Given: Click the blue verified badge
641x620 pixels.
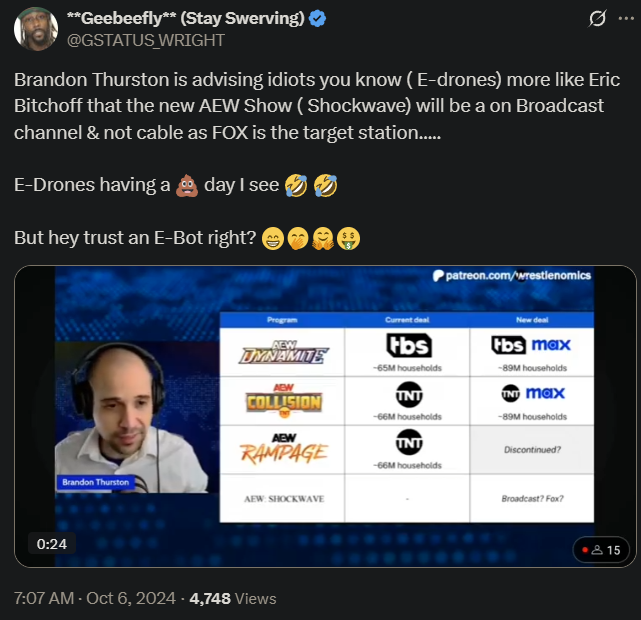Looking at the screenshot, I should [317, 18].
